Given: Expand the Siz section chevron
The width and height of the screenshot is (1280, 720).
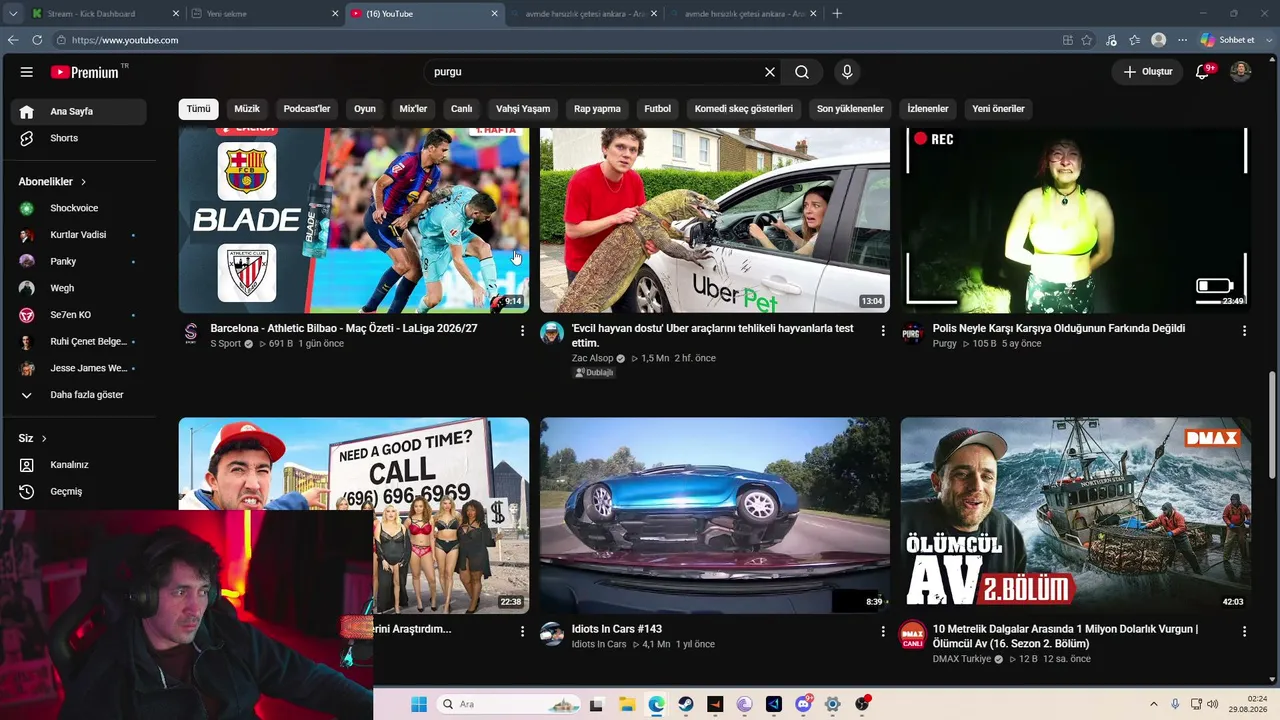Looking at the screenshot, I should tap(44, 438).
